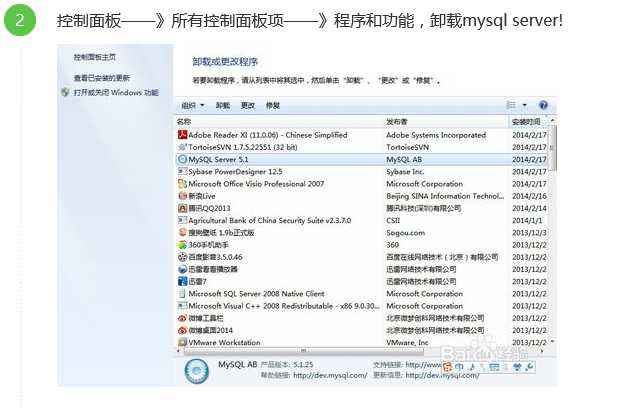Viewport: 628px width, 409px height.
Task: Select Sybase PowerDesigner 12.5 entry
Action: (236, 171)
